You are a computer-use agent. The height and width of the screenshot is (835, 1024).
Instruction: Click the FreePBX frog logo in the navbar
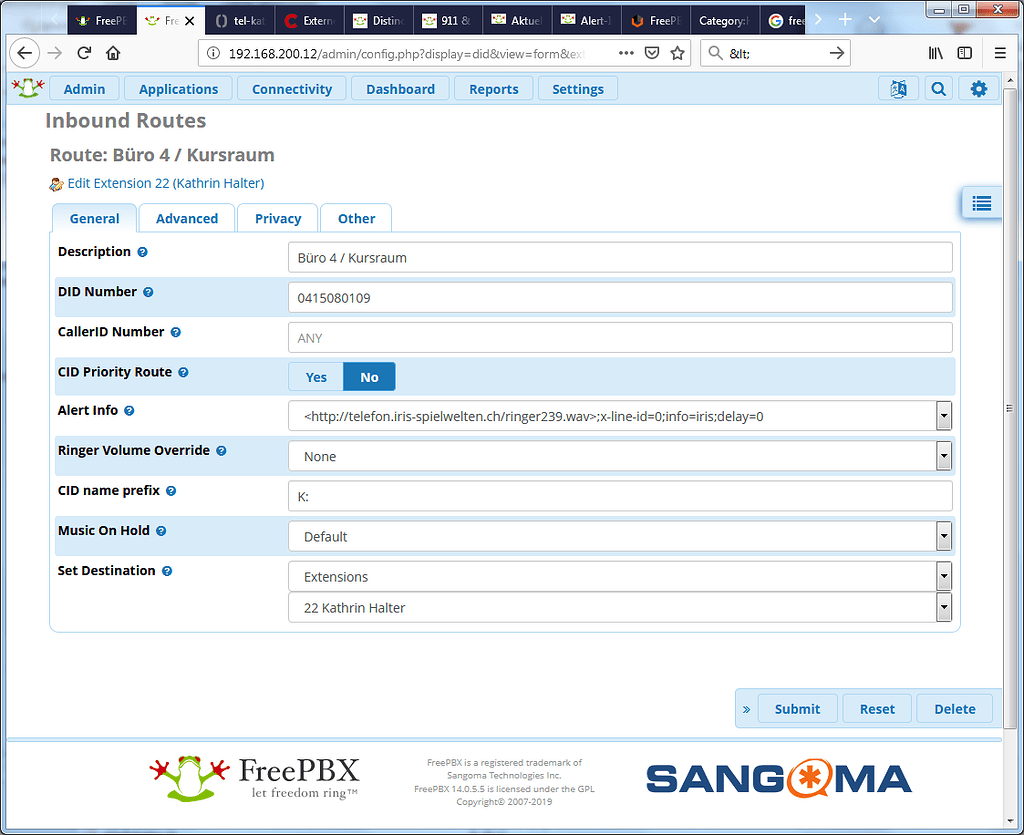[27, 88]
